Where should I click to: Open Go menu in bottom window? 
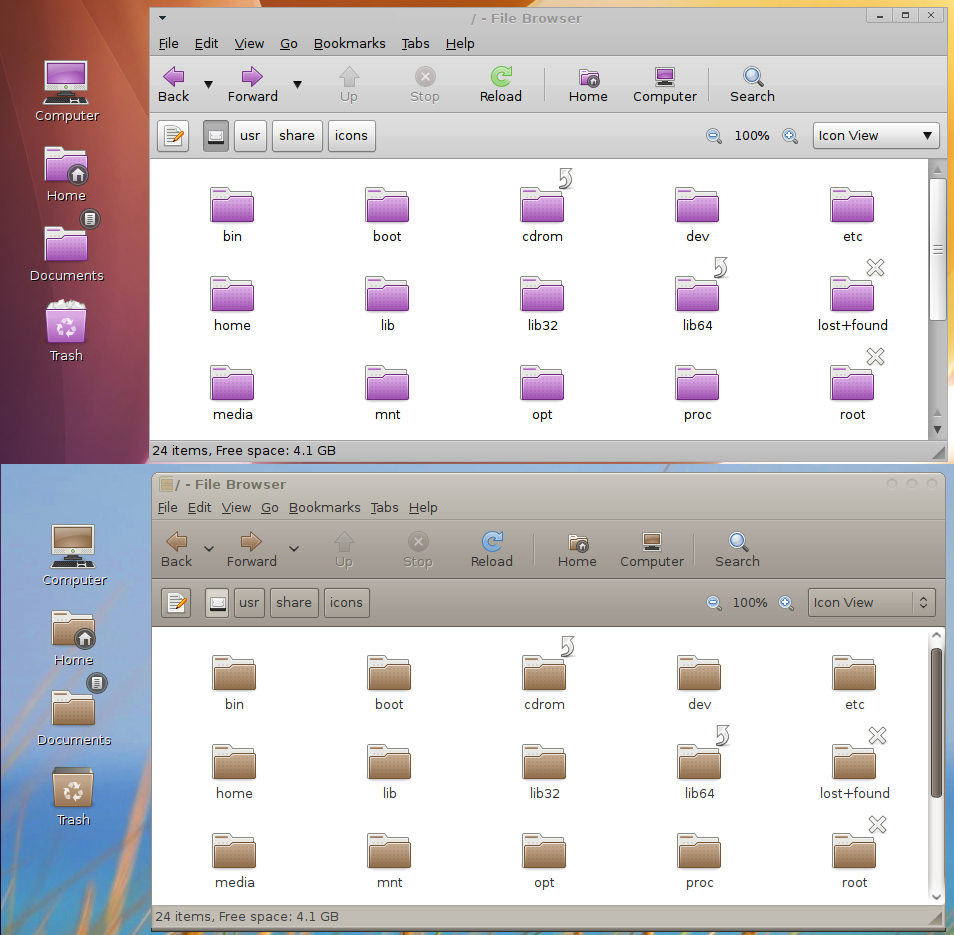(x=270, y=507)
